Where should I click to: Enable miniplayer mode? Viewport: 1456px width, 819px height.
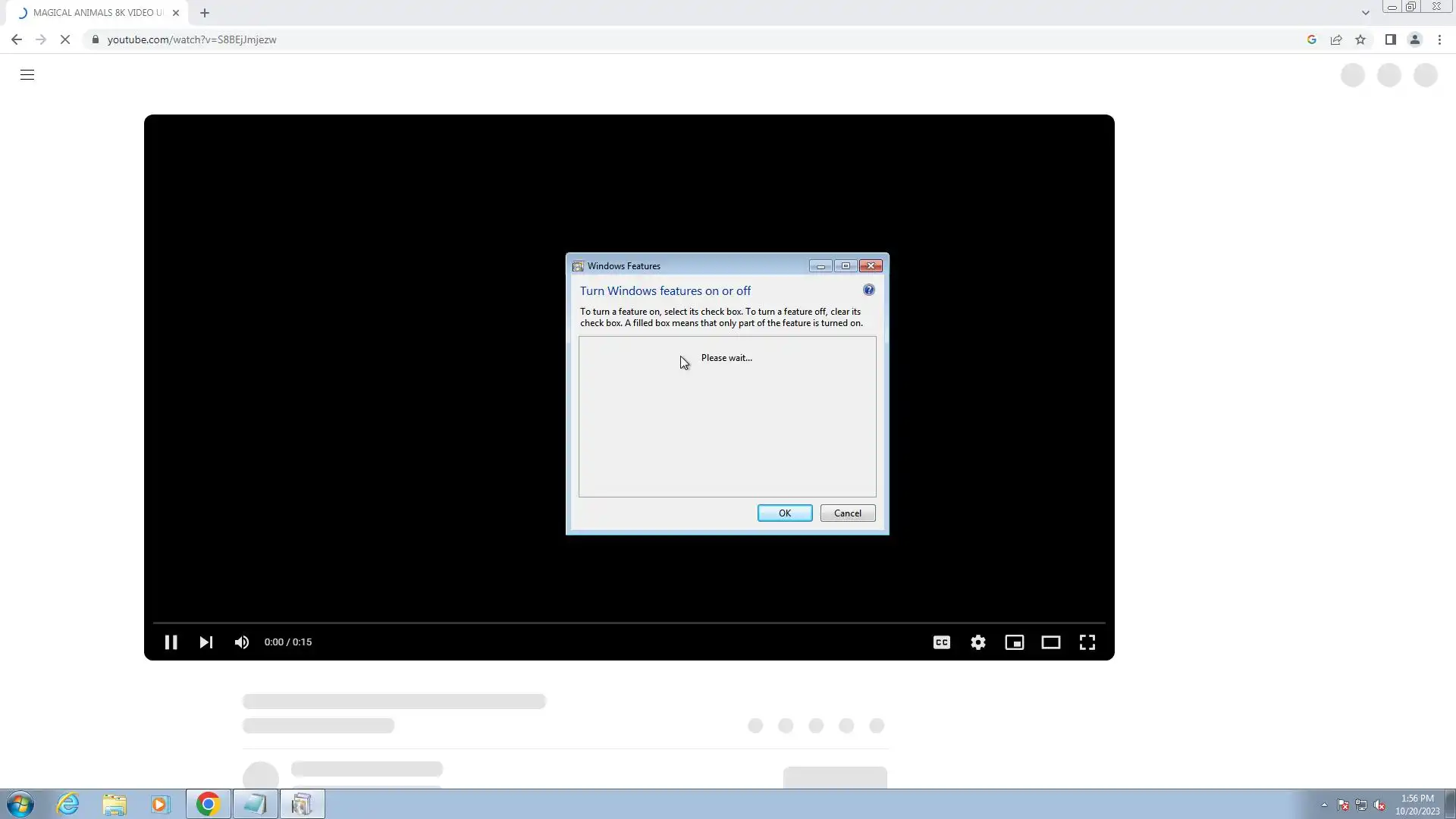pyautogui.click(x=1014, y=642)
